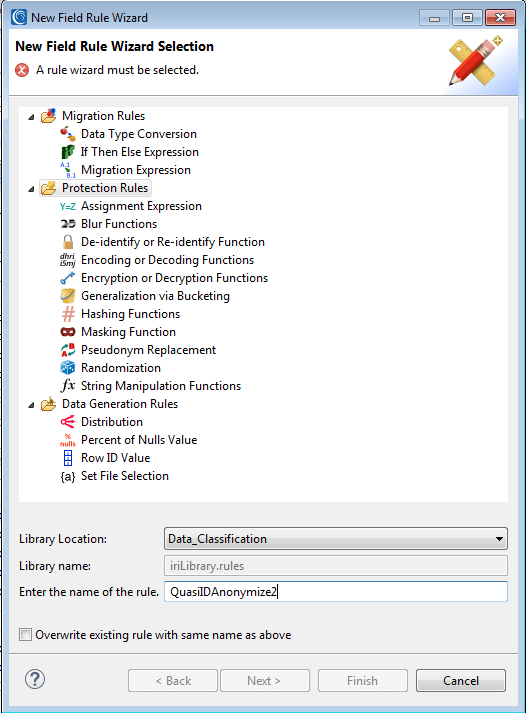Open the Library Location dropdown

[x=336, y=539]
